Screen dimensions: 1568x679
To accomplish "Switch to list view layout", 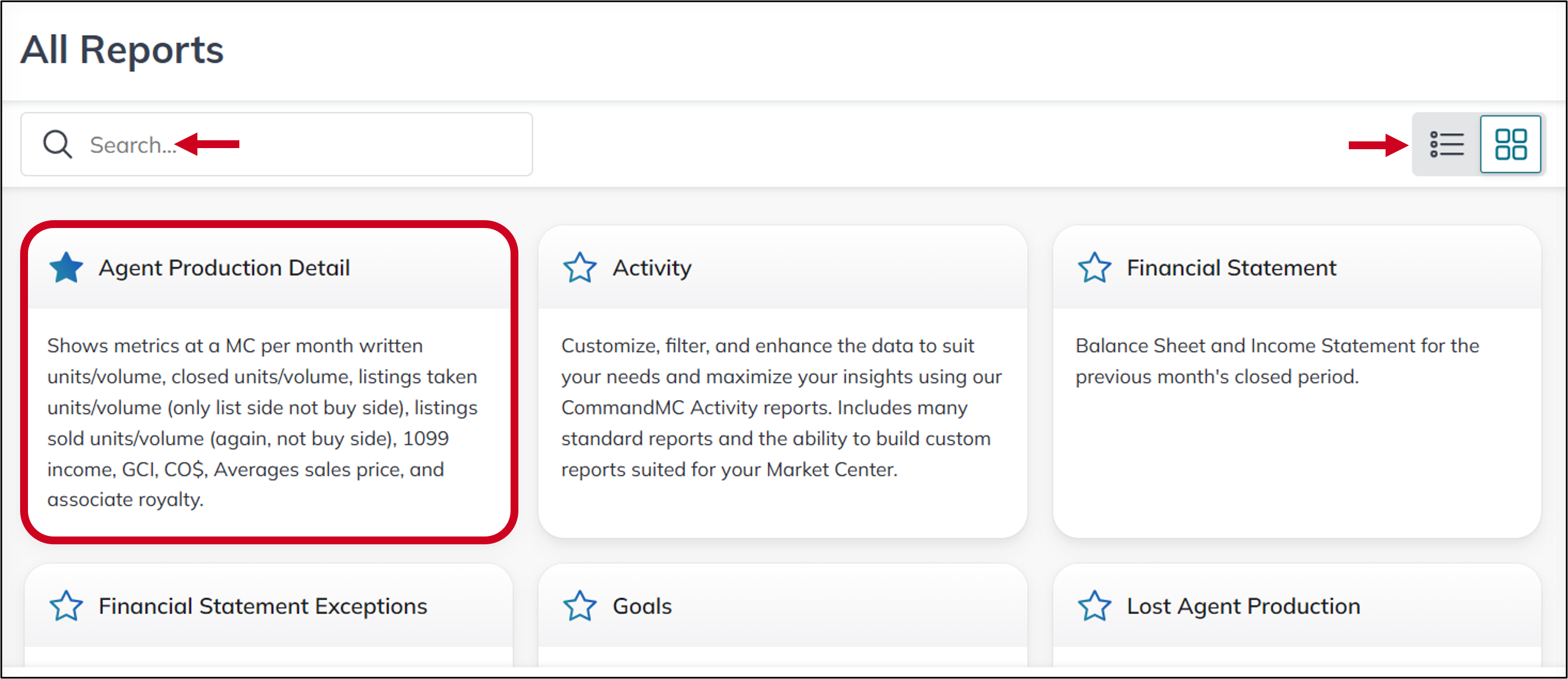I will 1447,144.
